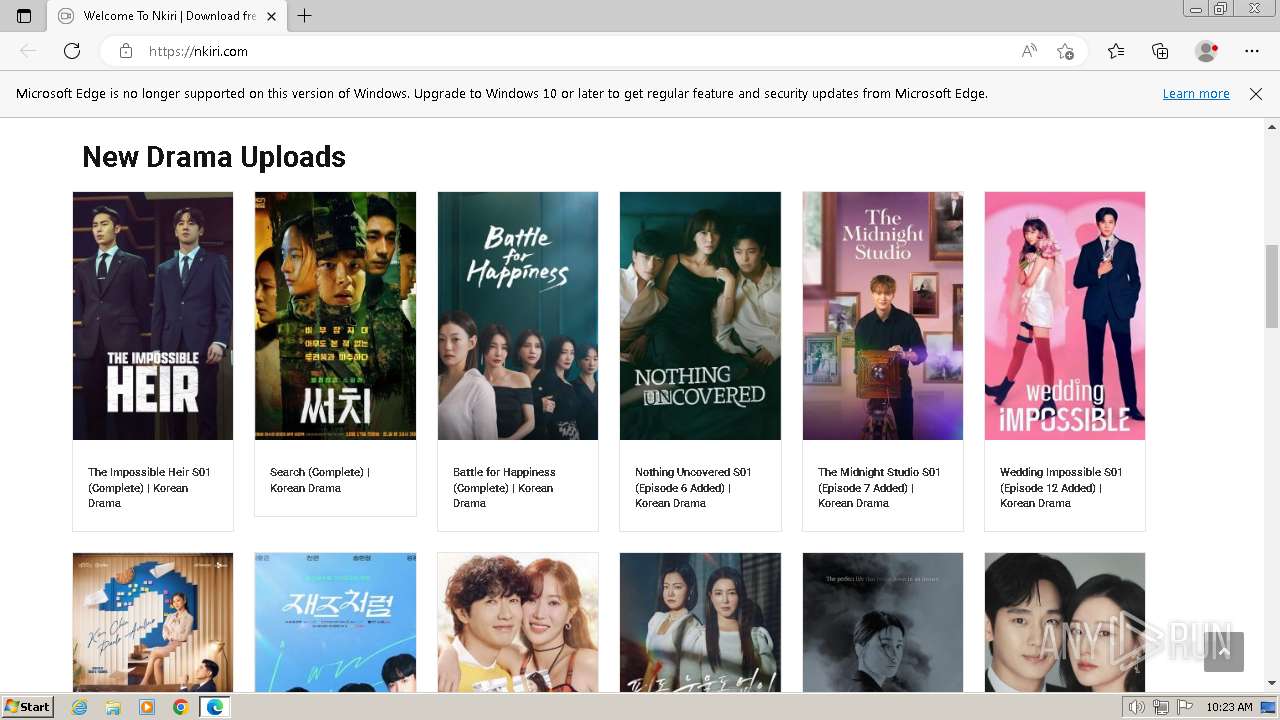Open Wedding Impossible poster
1280x720 pixels.
point(1065,316)
